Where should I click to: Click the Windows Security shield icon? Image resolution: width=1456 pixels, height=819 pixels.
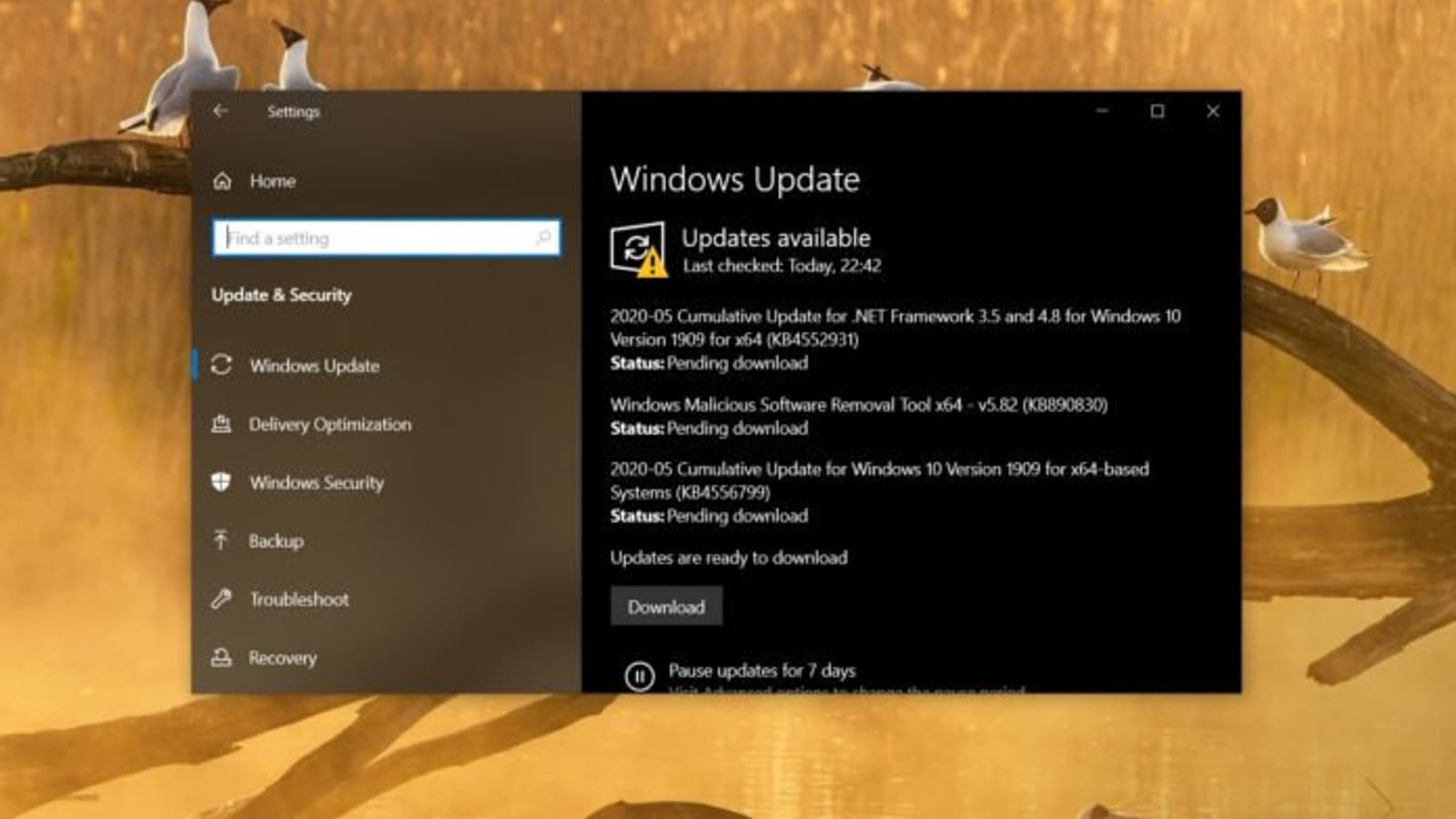coord(221,482)
